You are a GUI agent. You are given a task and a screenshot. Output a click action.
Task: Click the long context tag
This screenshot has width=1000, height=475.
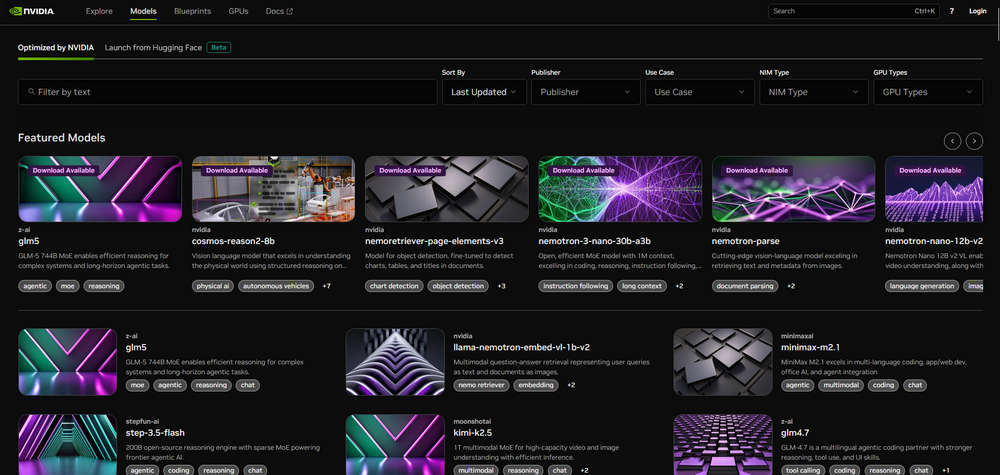[642, 286]
